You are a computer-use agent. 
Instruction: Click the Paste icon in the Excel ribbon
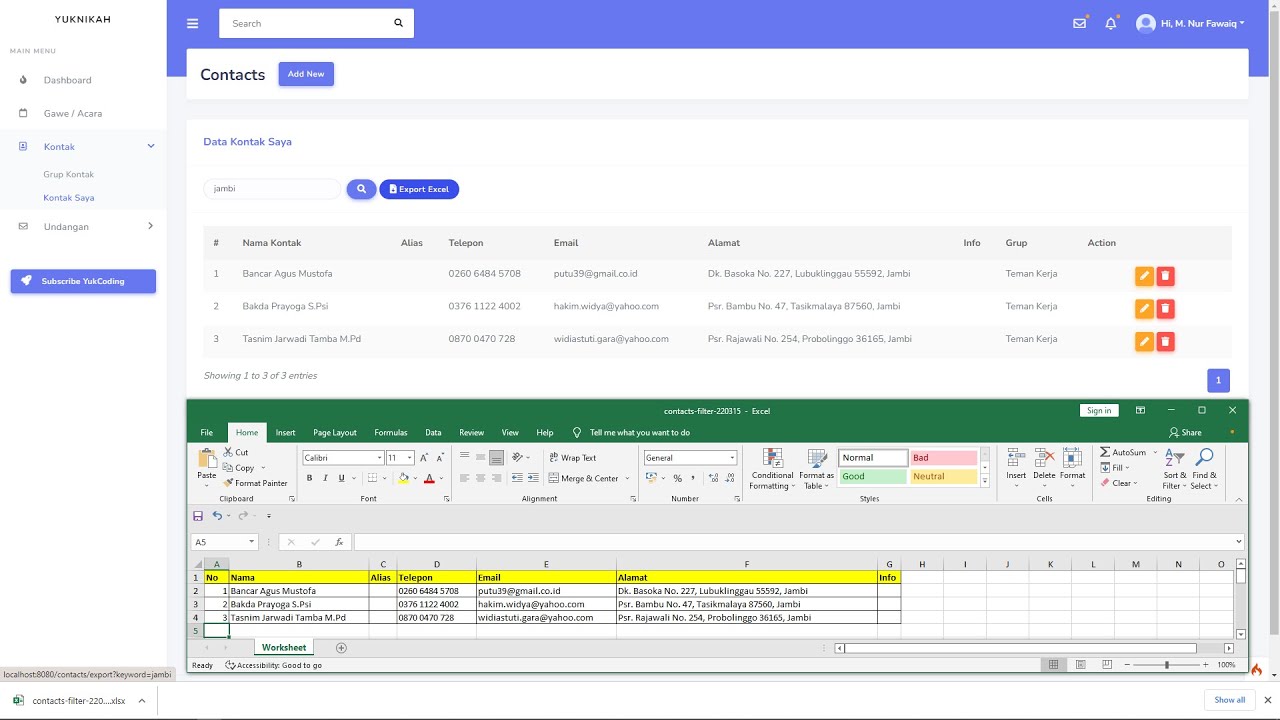[x=207, y=459]
